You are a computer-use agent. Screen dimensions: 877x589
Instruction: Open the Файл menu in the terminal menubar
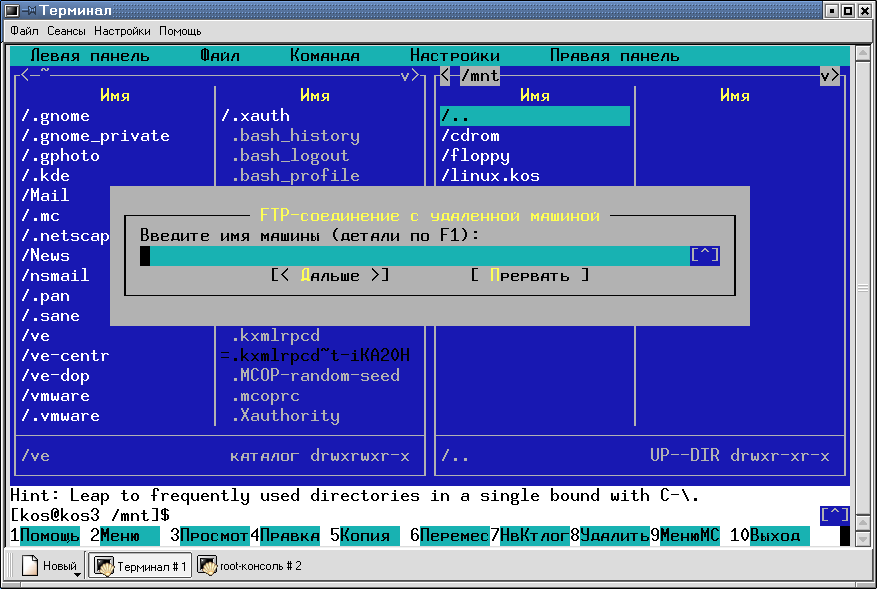pyautogui.click(x=24, y=31)
